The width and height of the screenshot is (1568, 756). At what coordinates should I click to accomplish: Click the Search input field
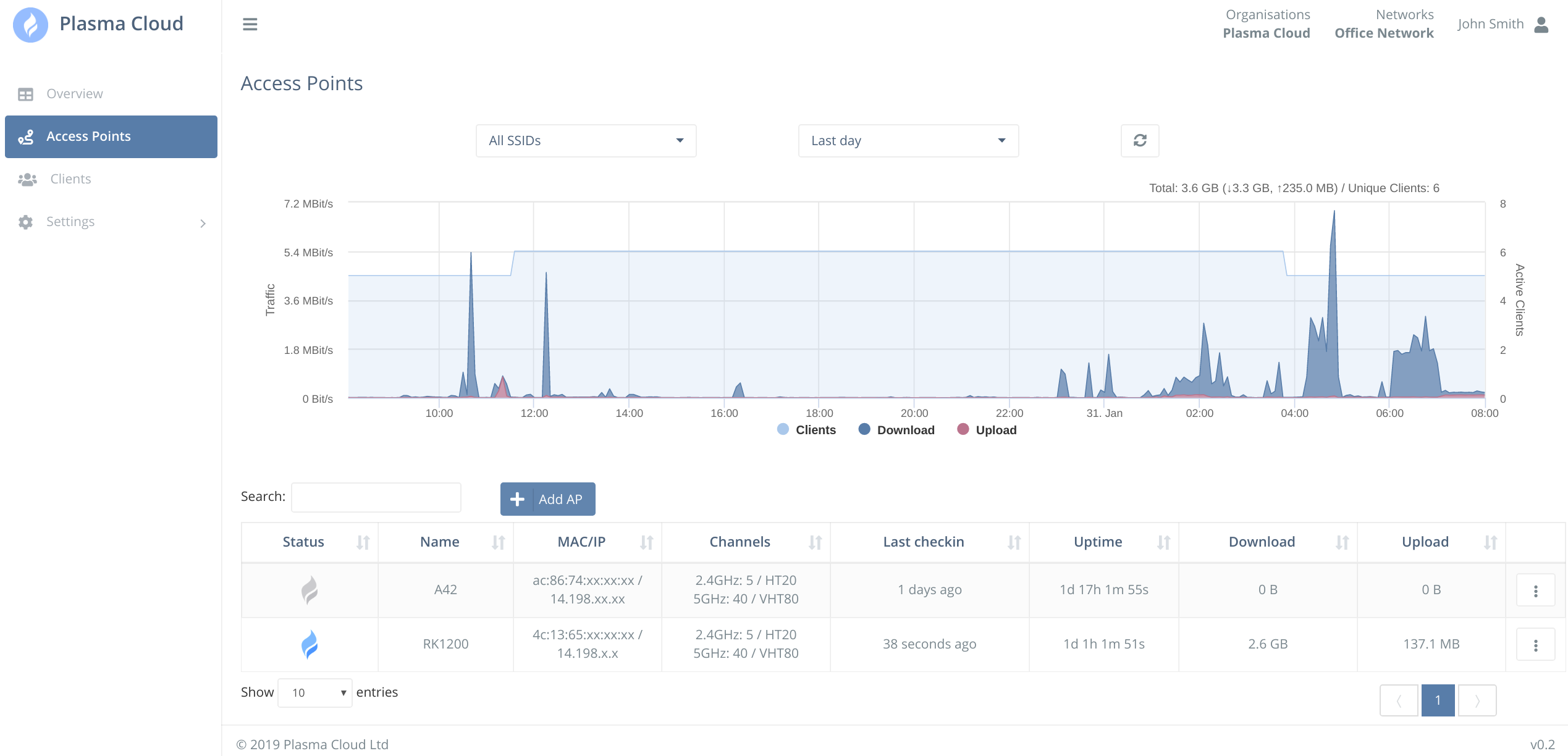pyautogui.click(x=376, y=496)
